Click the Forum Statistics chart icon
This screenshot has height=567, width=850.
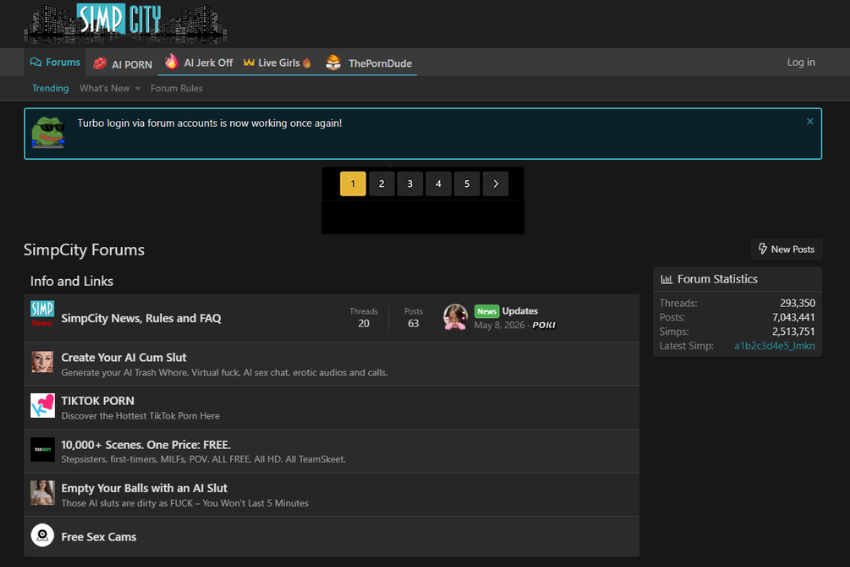tap(666, 279)
